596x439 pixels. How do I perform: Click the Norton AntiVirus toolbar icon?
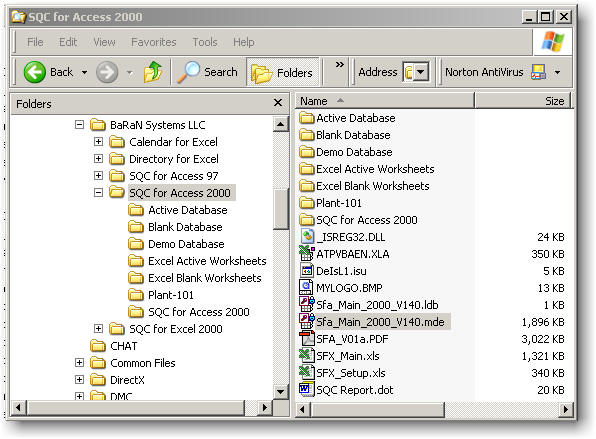pyautogui.click(x=538, y=72)
